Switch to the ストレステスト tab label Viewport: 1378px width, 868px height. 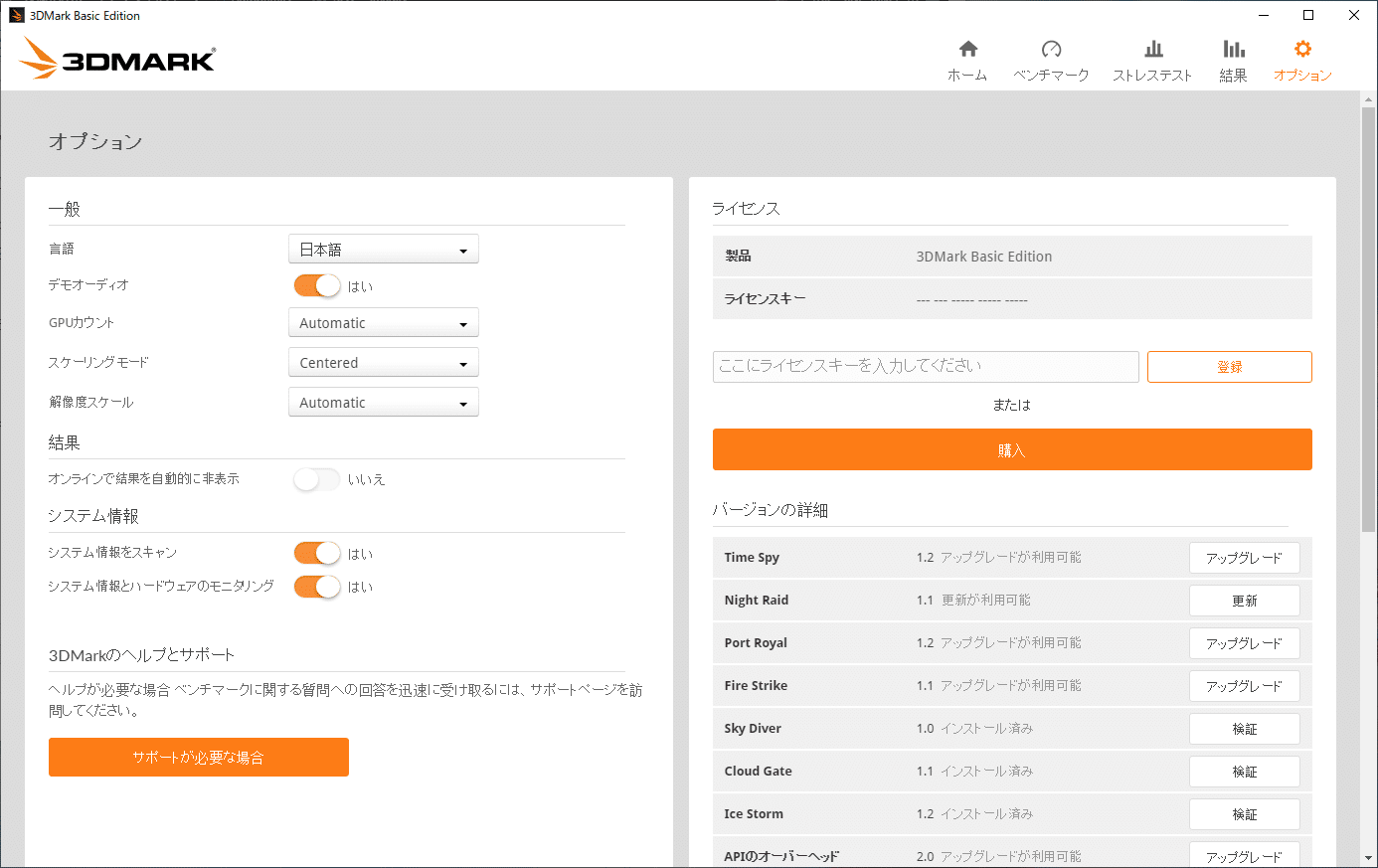click(x=1152, y=76)
